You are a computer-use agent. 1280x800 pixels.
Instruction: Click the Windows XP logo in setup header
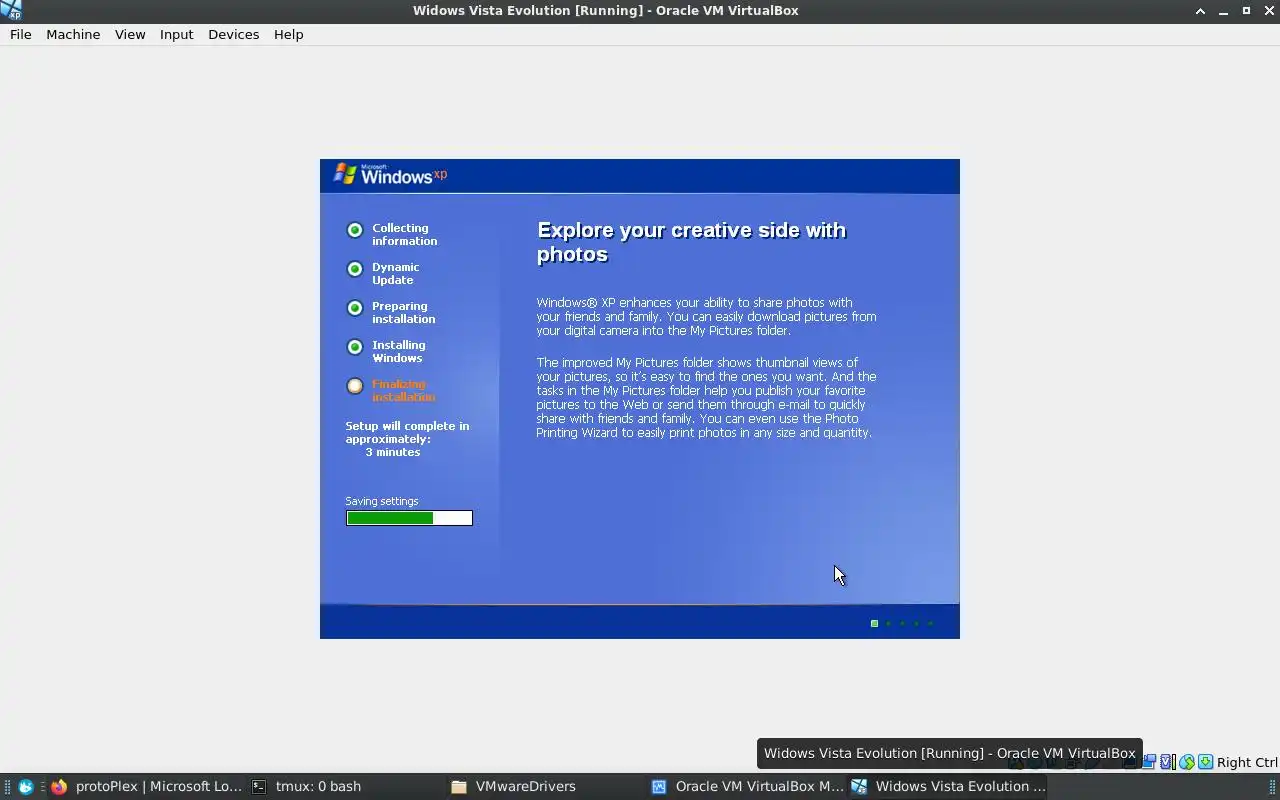click(x=390, y=175)
